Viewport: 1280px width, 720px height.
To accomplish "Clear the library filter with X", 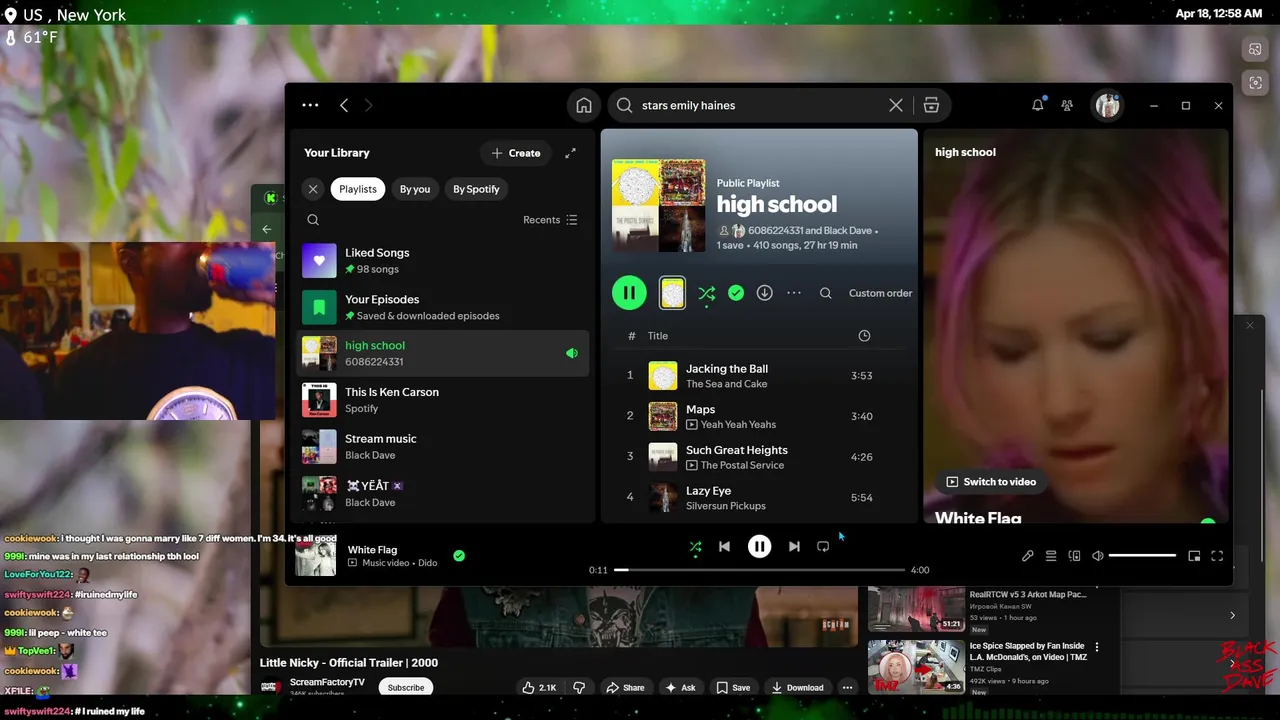I will point(313,189).
